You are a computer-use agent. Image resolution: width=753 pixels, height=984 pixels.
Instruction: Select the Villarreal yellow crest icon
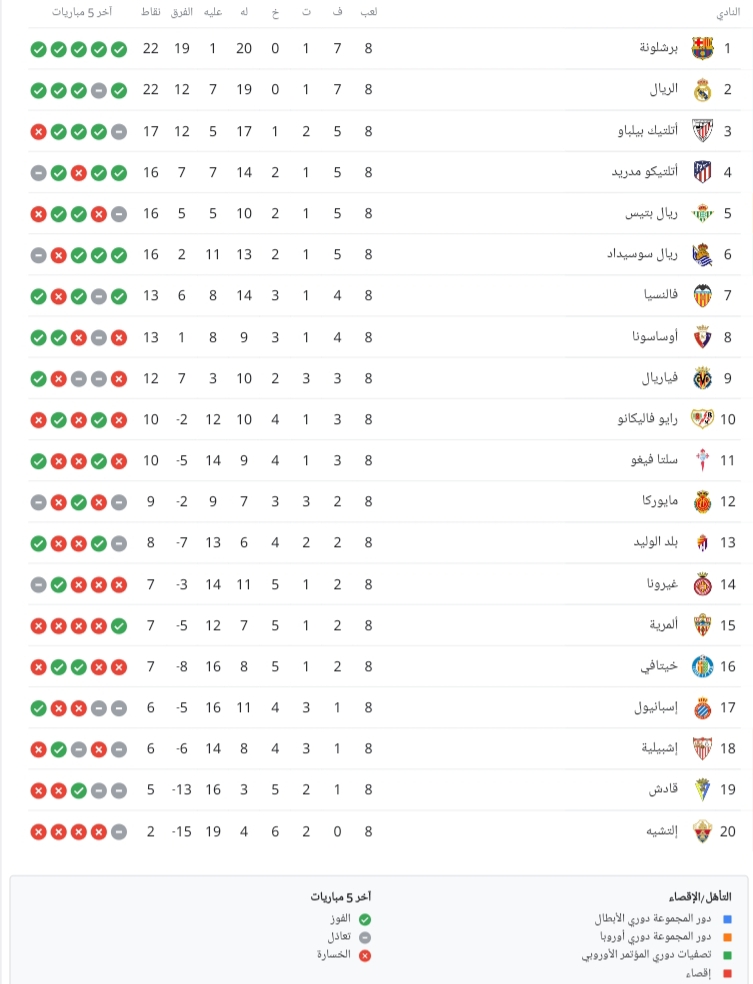coord(702,378)
